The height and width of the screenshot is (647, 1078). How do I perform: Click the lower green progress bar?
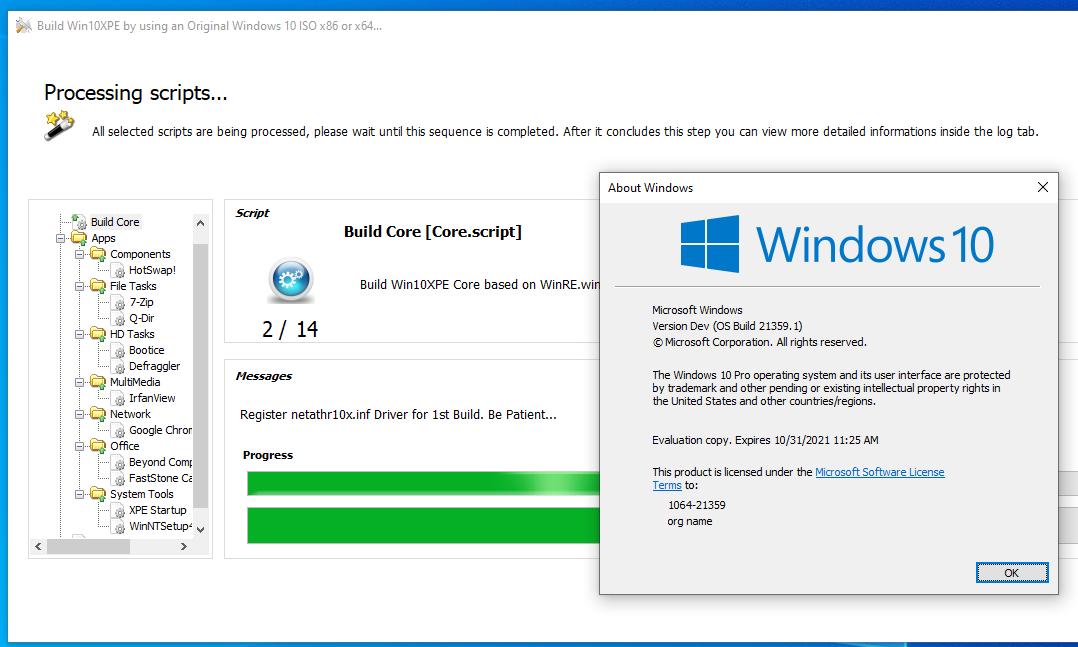click(x=423, y=525)
